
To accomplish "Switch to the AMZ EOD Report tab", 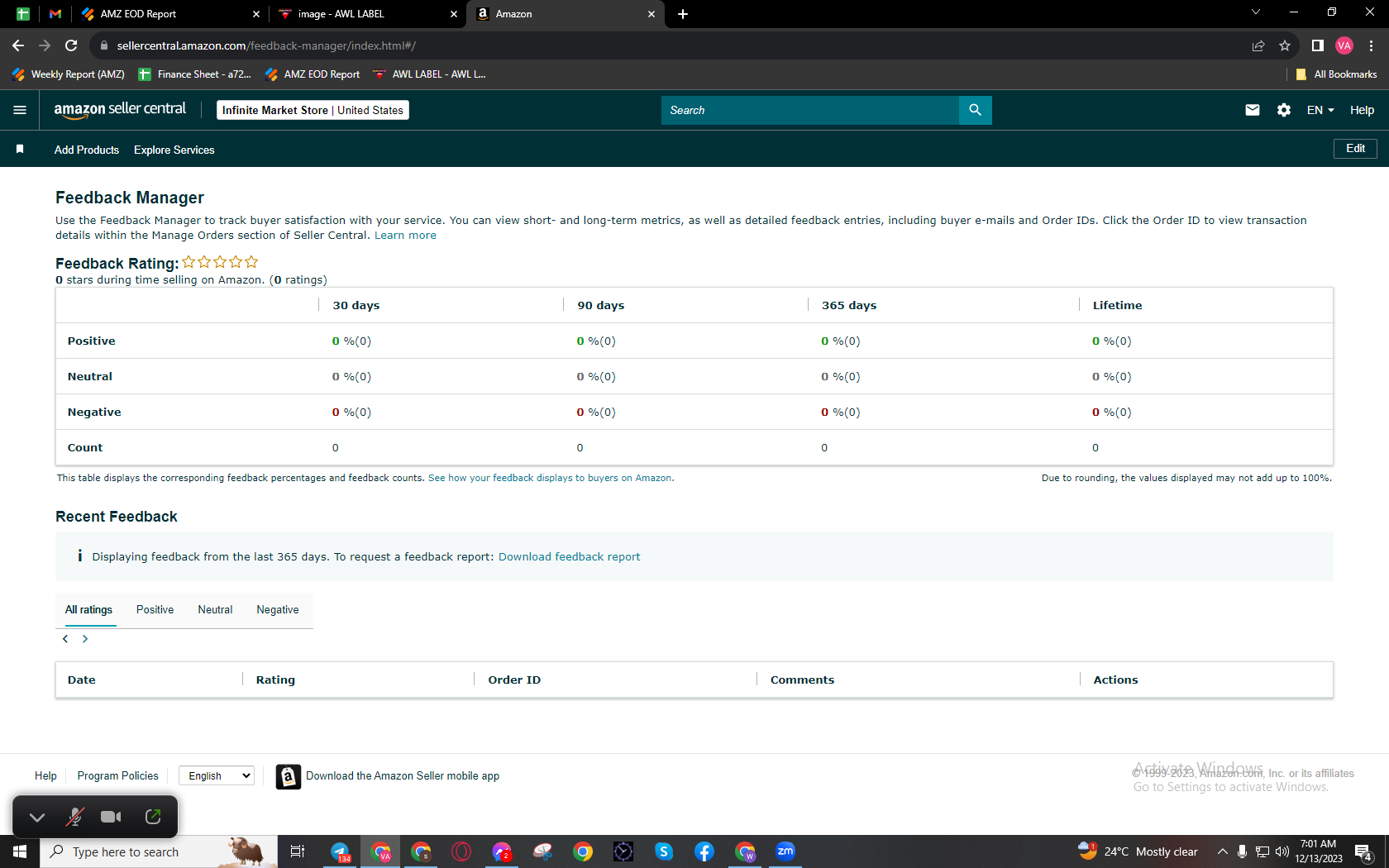I will [x=169, y=14].
